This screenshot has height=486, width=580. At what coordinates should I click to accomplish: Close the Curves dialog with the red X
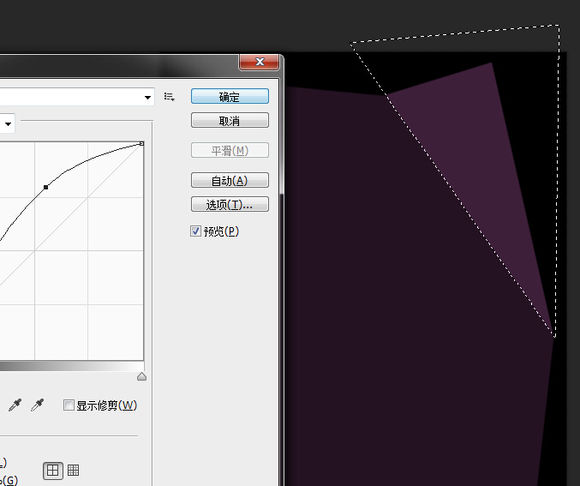pyautogui.click(x=259, y=62)
